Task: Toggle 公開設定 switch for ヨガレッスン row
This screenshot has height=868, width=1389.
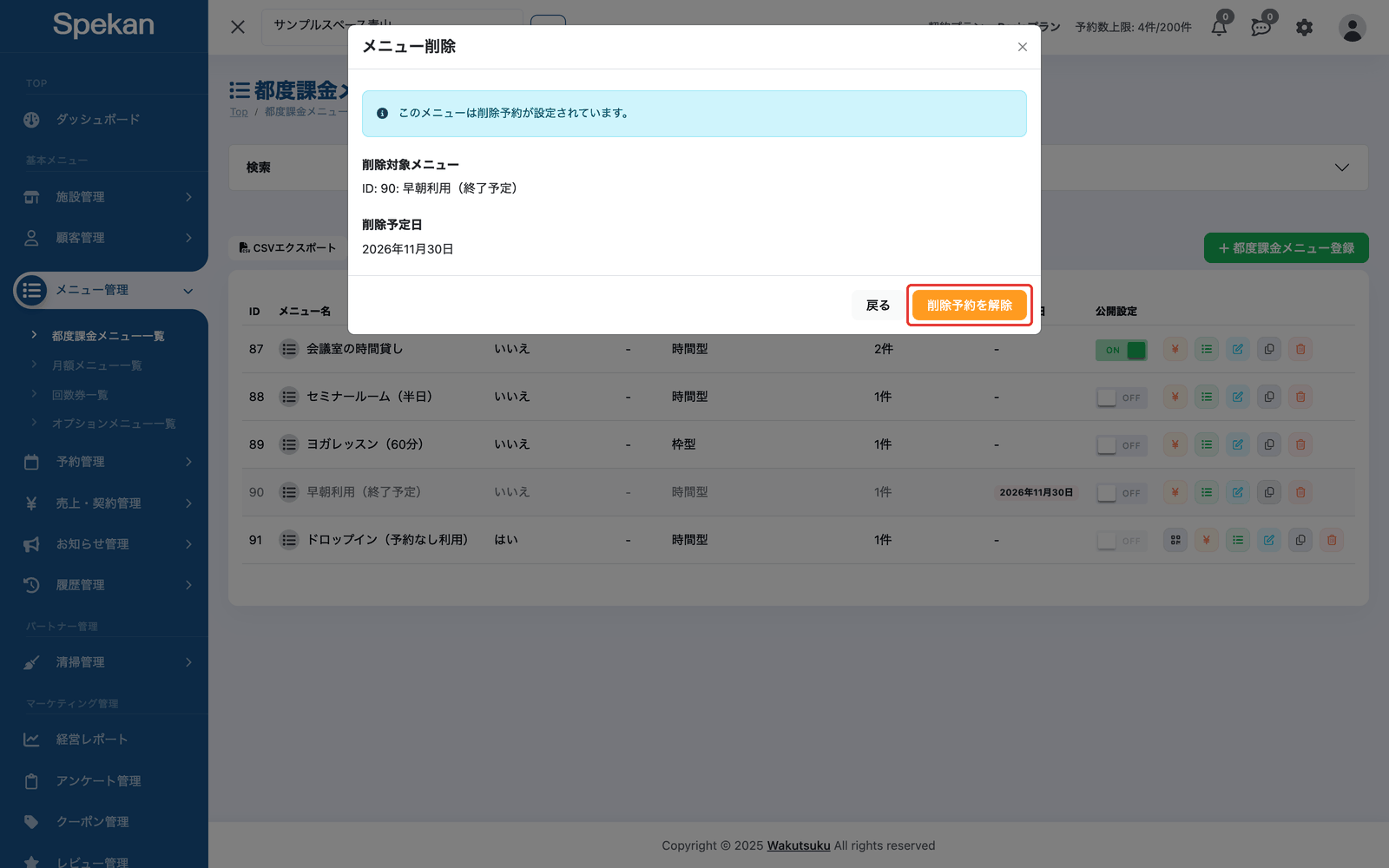Action: pos(1121,445)
